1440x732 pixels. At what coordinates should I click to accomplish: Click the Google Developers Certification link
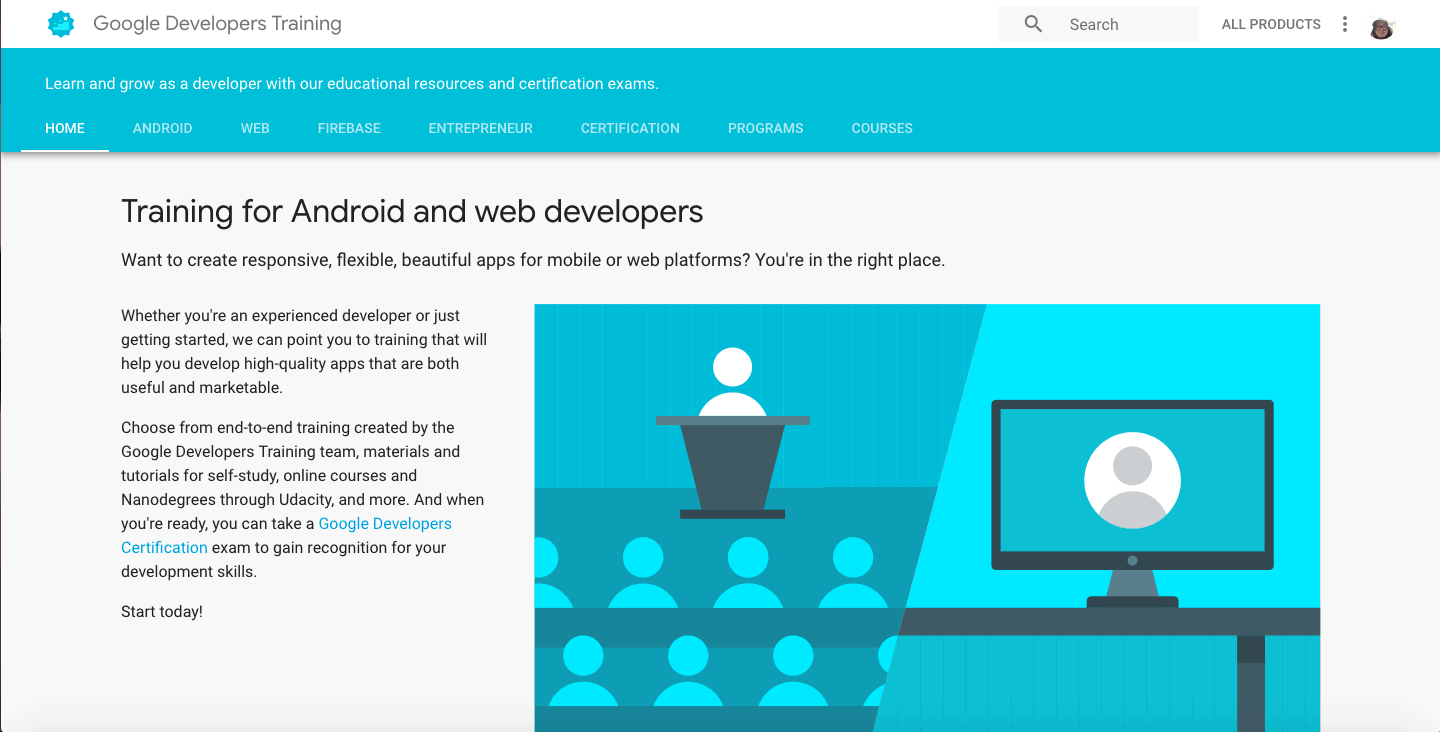pyautogui.click(x=385, y=523)
